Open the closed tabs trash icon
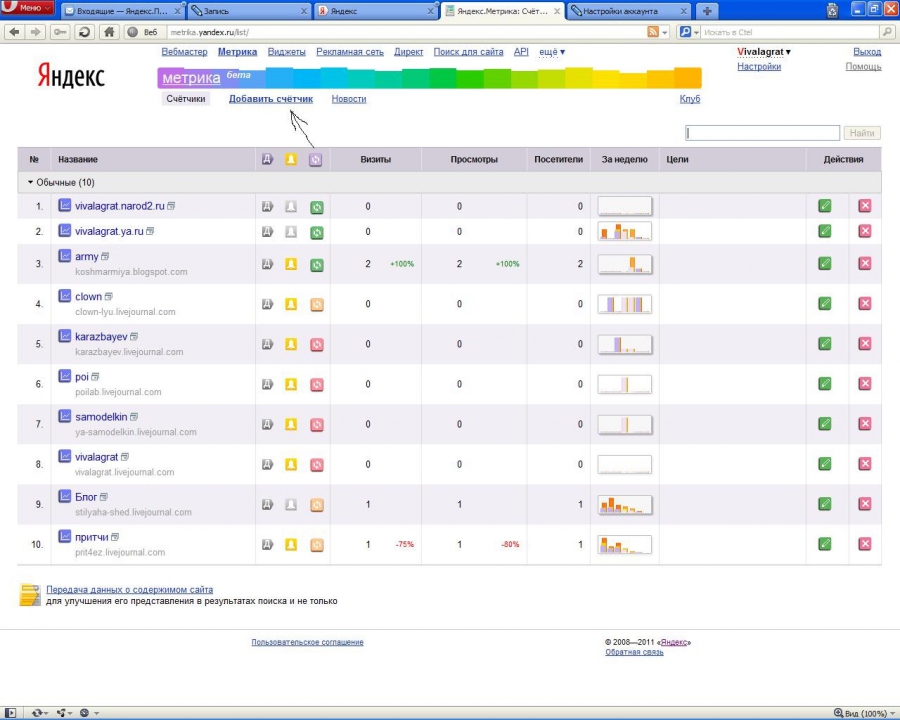 pyautogui.click(x=833, y=10)
